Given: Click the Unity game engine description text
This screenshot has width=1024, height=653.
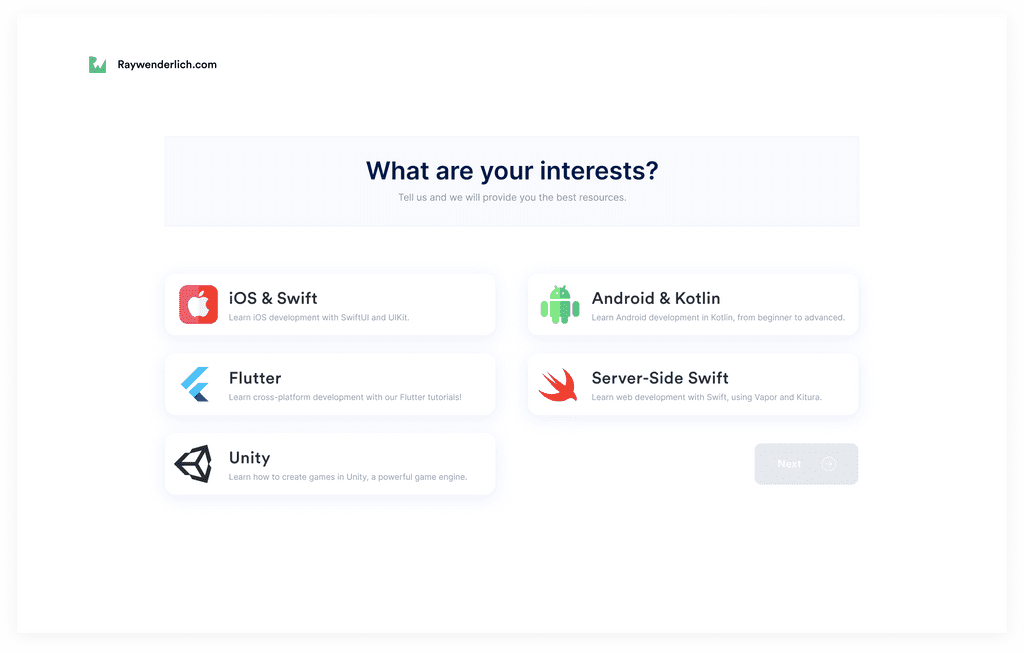Looking at the screenshot, I should pos(347,477).
